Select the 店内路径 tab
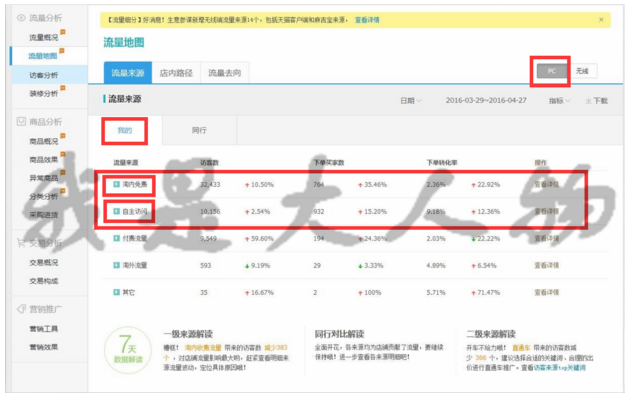This screenshot has width=629, height=401. point(176,72)
